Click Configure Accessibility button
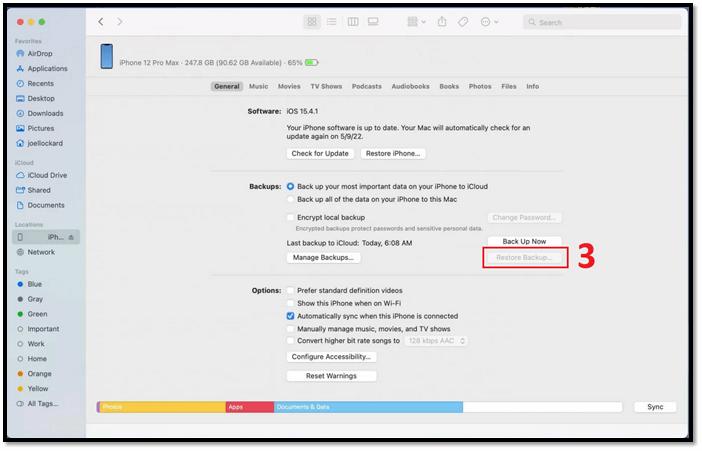The width and height of the screenshot is (702, 451). point(331,357)
